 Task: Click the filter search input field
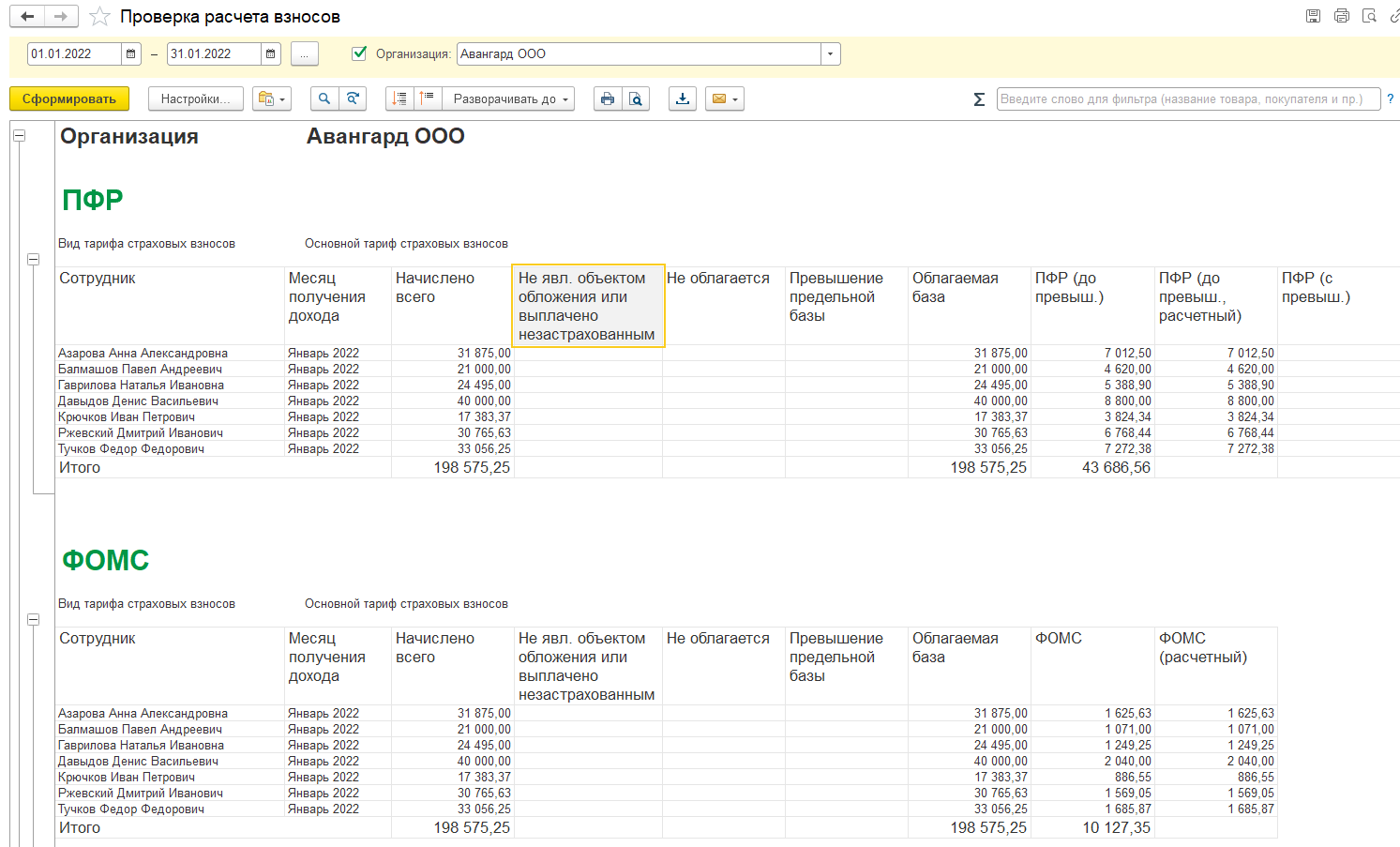click(x=1187, y=98)
